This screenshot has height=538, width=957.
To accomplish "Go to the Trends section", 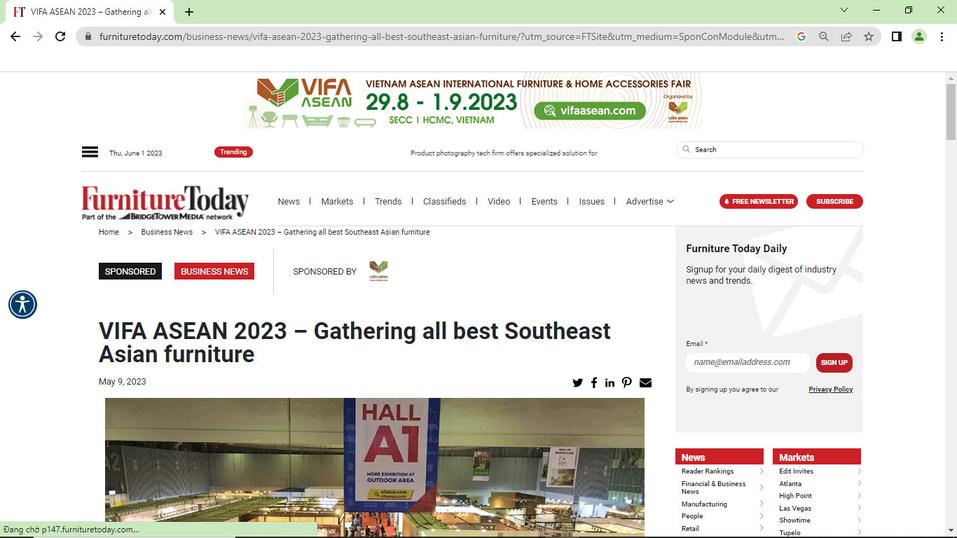I will coord(388,202).
